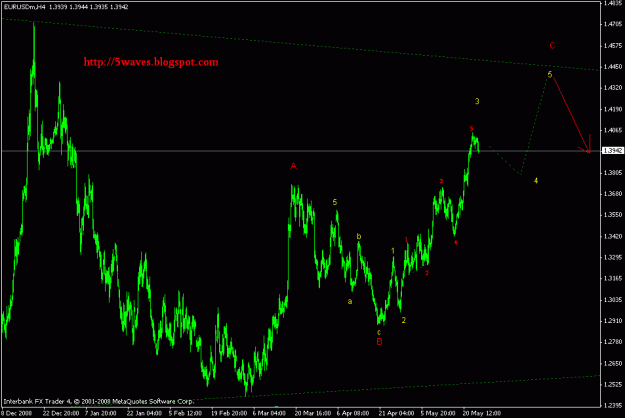The height and width of the screenshot is (418, 625).
Task: Click the current price tag 1.3942
Action: [x=613, y=151]
